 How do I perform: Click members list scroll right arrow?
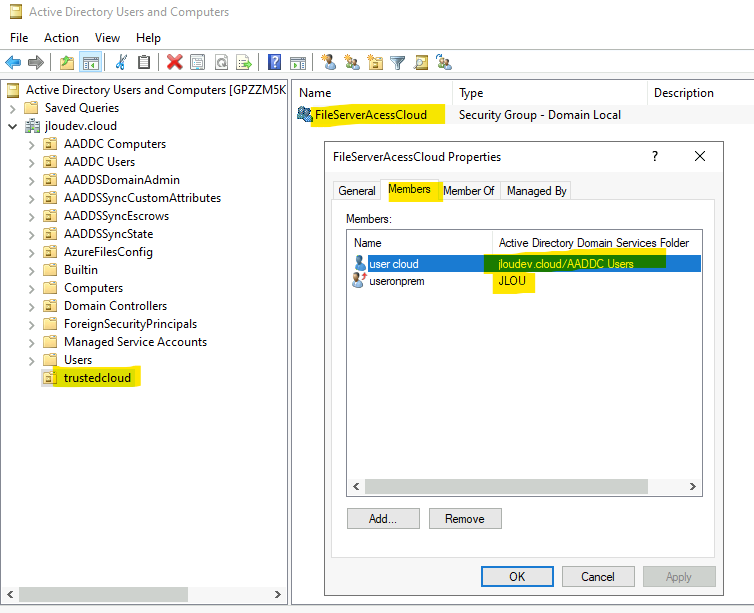coord(692,486)
